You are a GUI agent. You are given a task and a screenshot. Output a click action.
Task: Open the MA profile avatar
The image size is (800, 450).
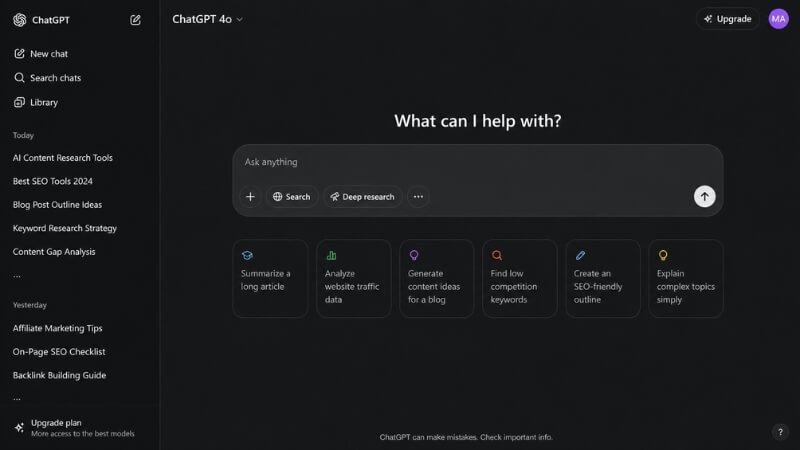(779, 19)
